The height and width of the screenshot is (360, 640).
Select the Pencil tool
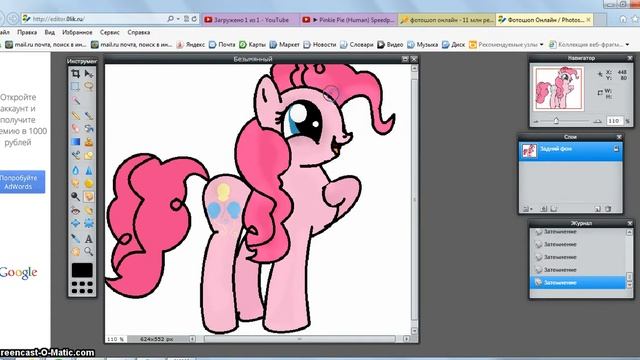(x=76, y=116)
